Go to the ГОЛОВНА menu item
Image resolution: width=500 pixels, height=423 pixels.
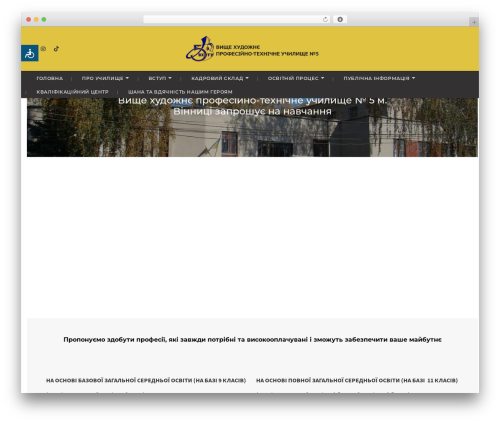point(50,78)
